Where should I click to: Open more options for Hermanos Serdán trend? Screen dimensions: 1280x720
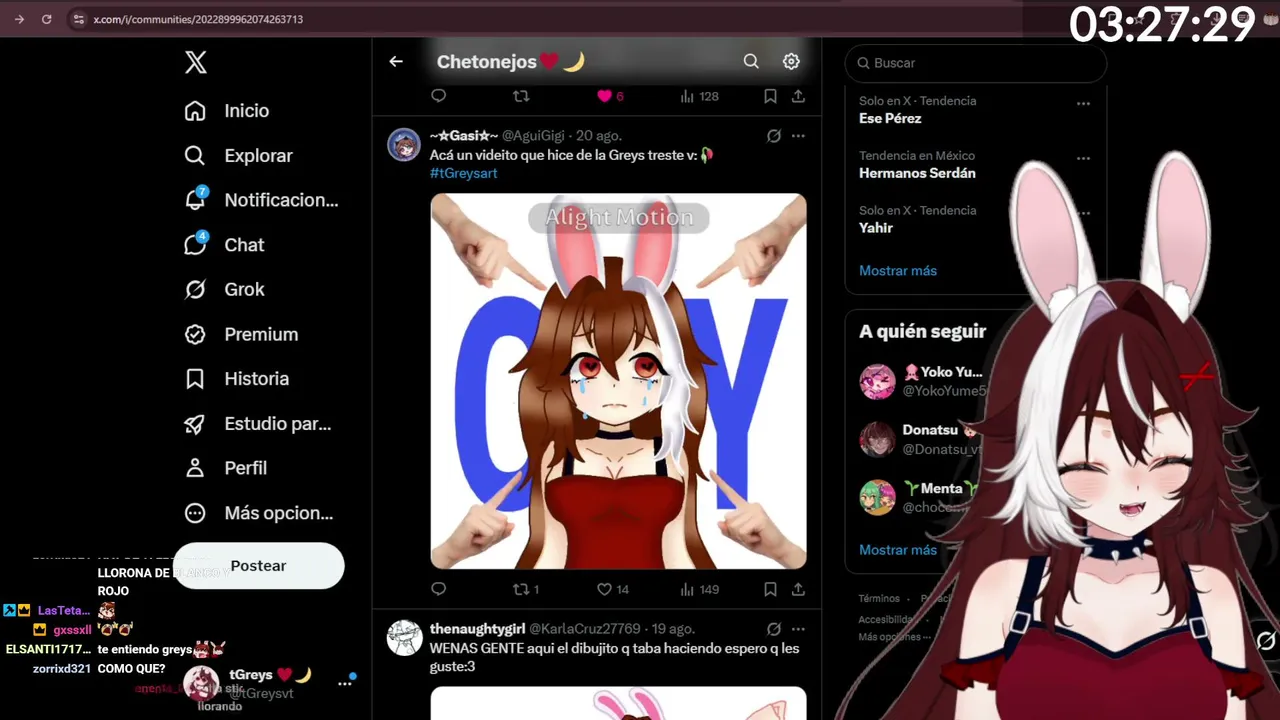(x=1083, y=158)
